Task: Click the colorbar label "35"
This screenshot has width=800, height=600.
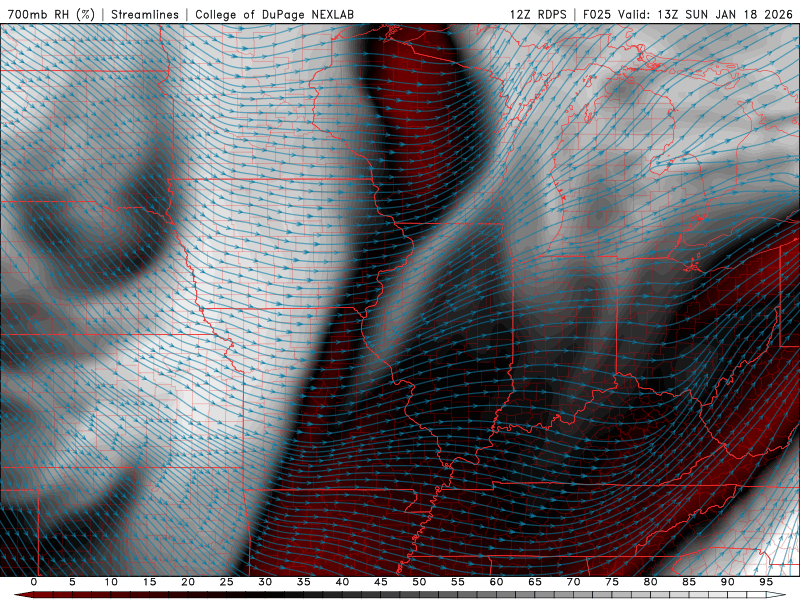Action: tap(304, 582)
